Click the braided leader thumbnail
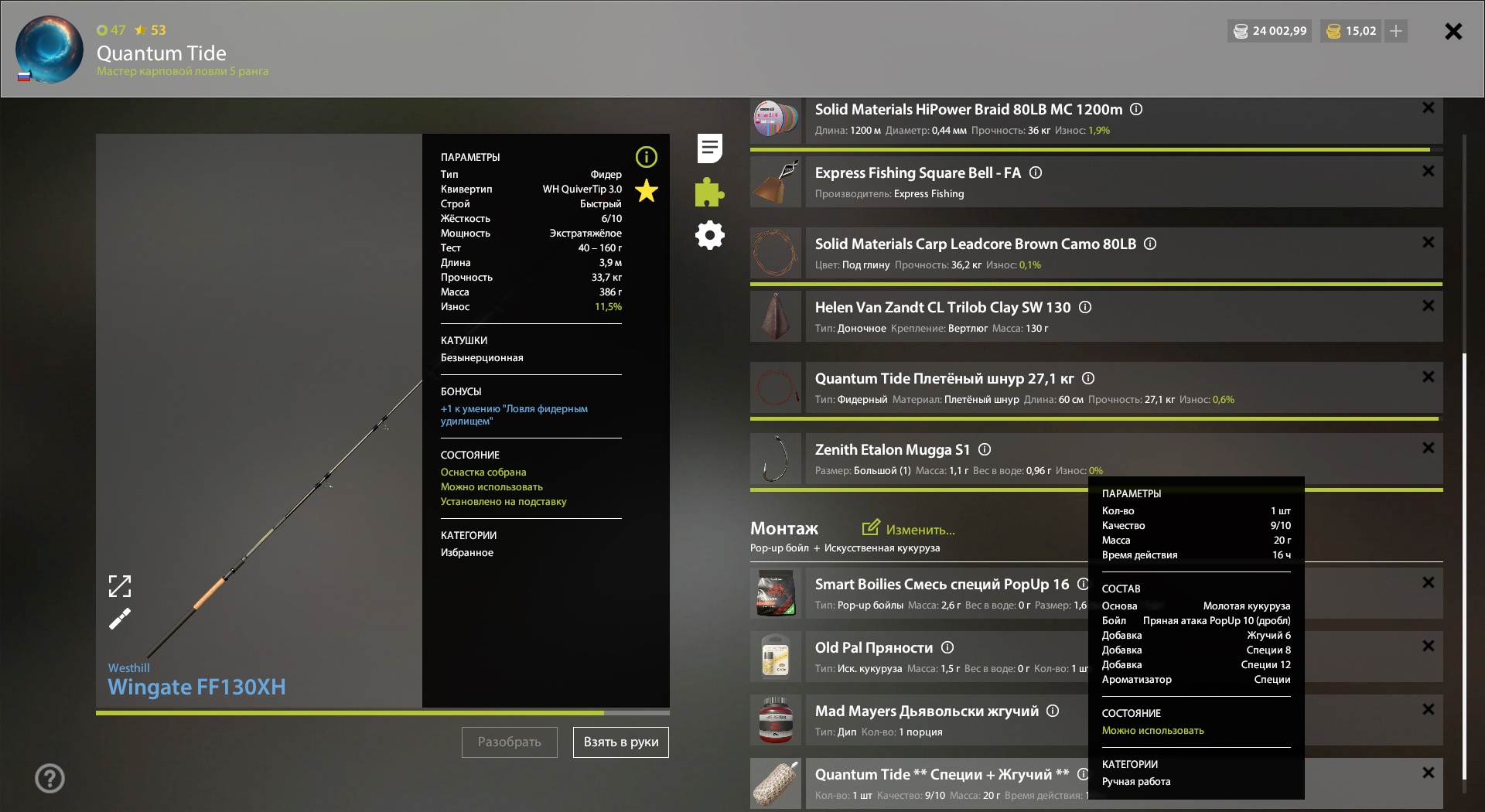This screenshot has height=812, width=1485. point(776,387)
